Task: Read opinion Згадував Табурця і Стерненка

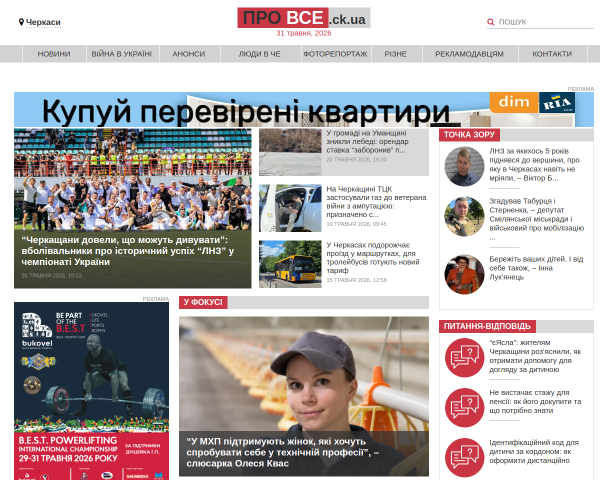Action: pyautogui.click(x=536, y=219)
